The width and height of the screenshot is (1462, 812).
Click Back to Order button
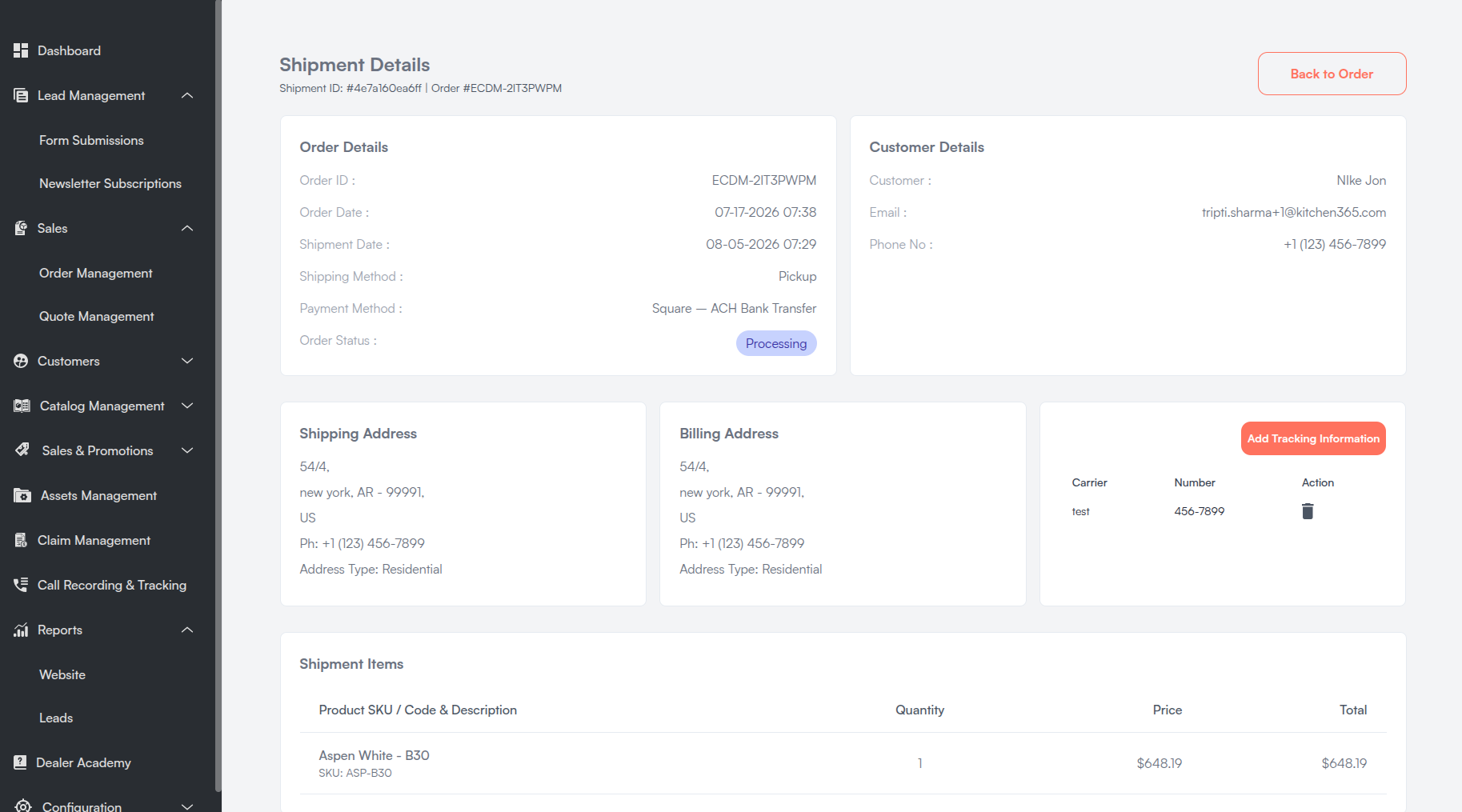pos(1332,74)
